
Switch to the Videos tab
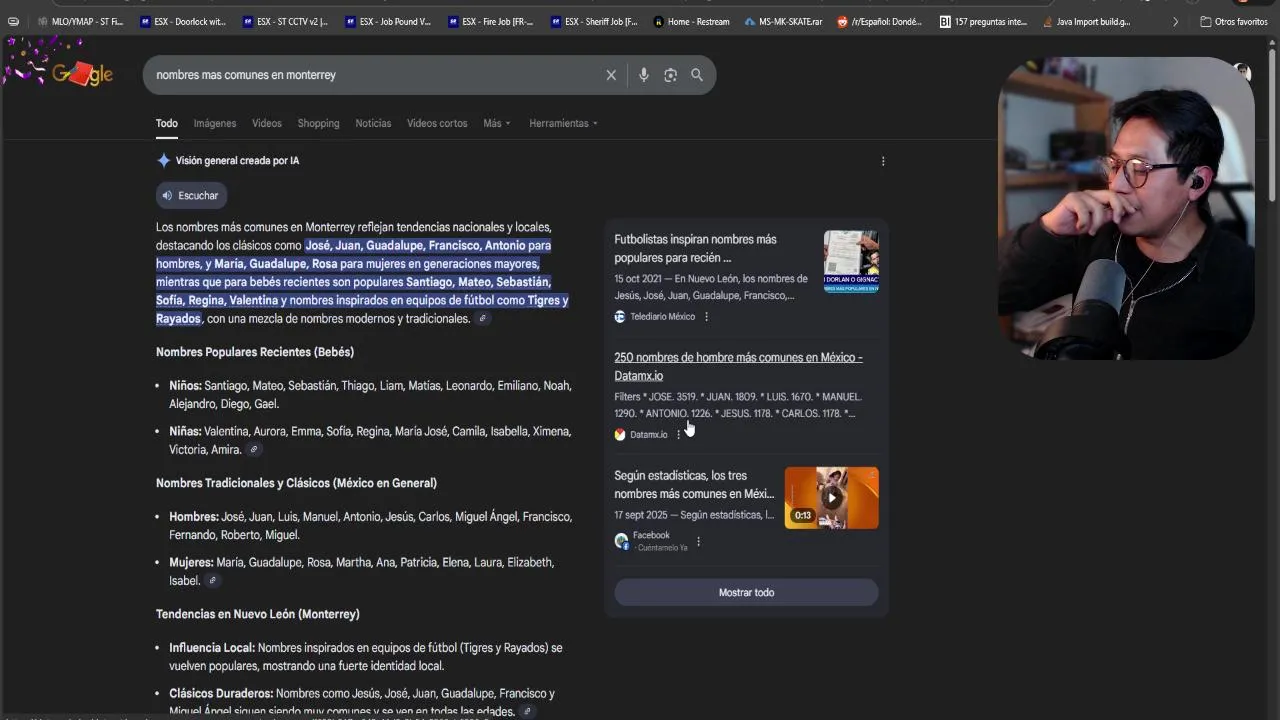pos(267,123)
